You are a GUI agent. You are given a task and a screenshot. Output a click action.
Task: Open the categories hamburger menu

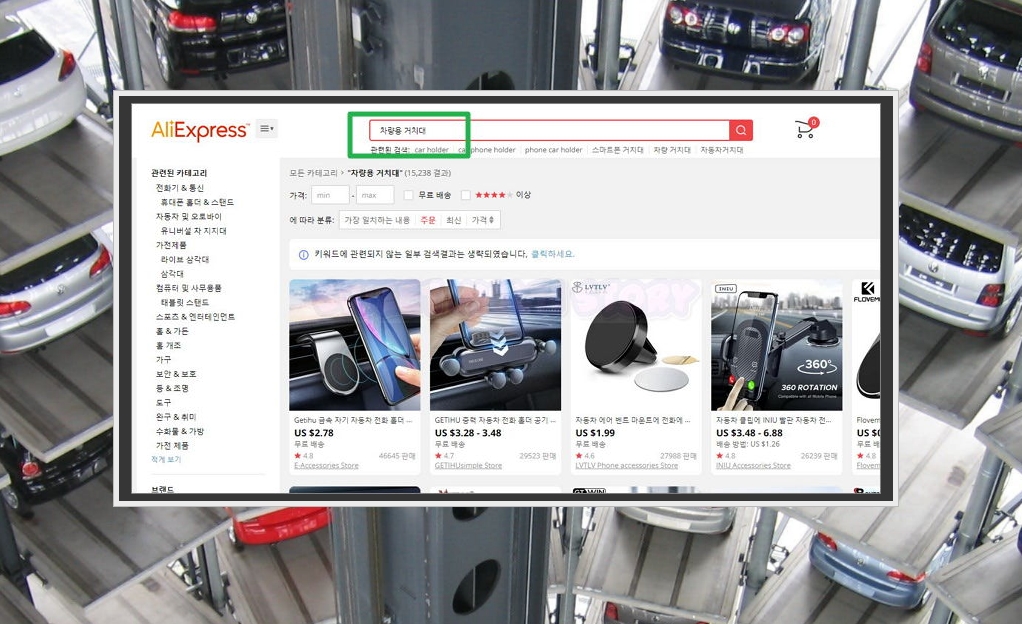pos(267,128)
